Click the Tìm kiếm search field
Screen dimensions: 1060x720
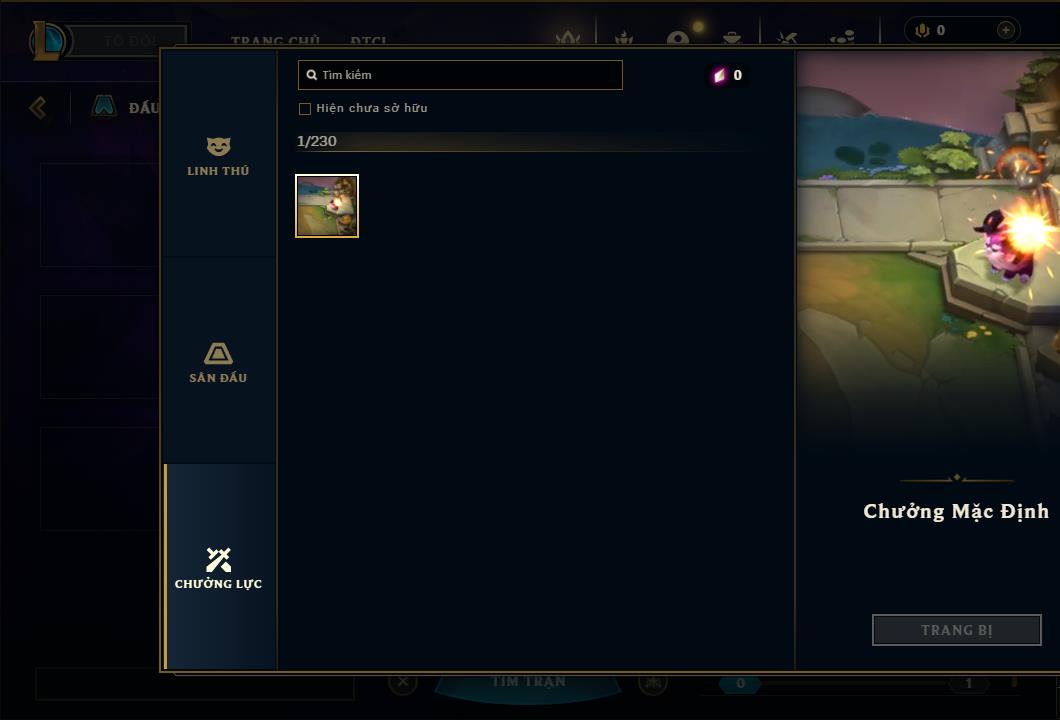point(460,75)
